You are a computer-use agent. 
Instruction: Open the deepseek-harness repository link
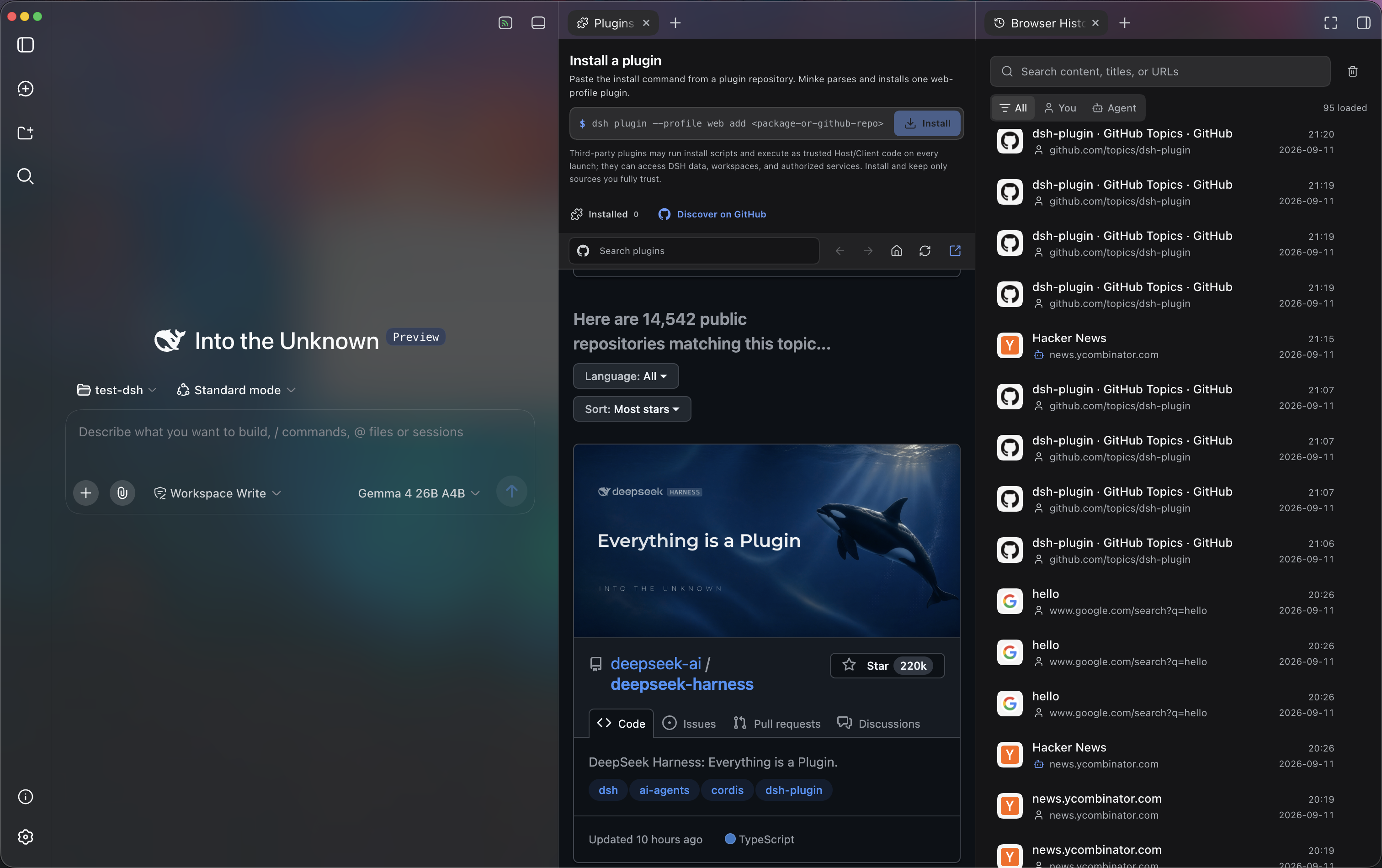pyautogui.click(x=682, y=684)
